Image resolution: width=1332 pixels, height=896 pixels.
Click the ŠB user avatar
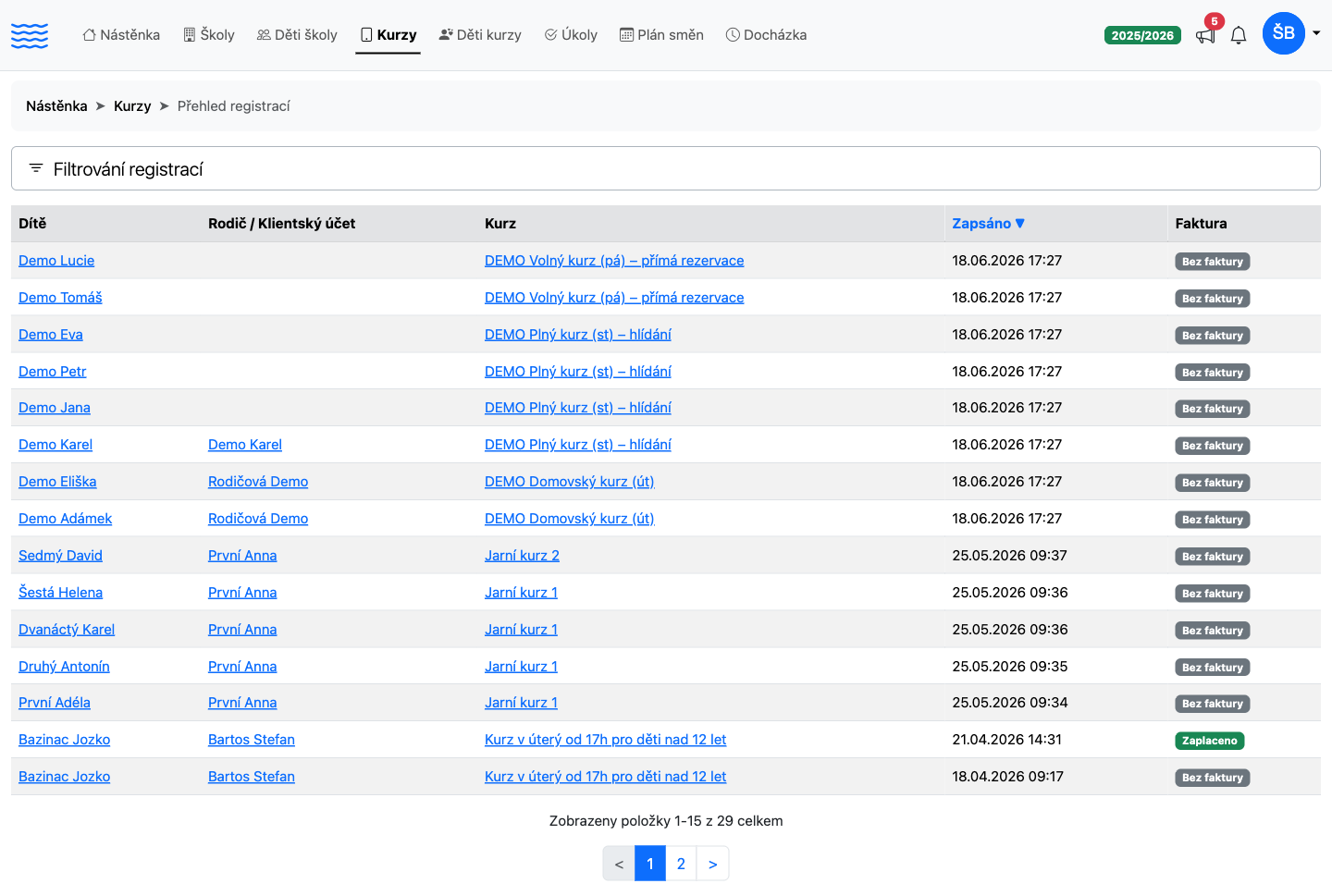tap(1284, 33)
